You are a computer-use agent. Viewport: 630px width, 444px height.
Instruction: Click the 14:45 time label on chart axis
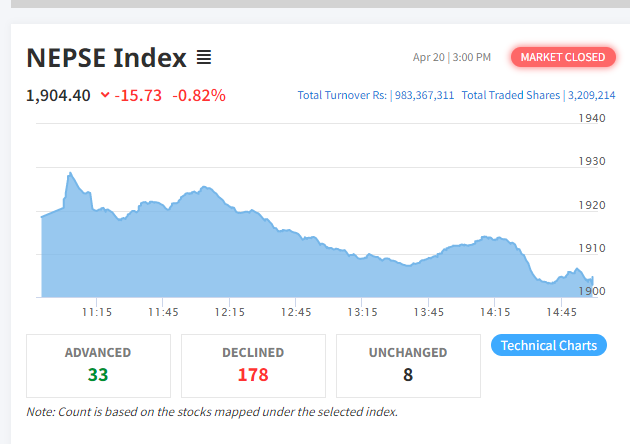[562, 312]
